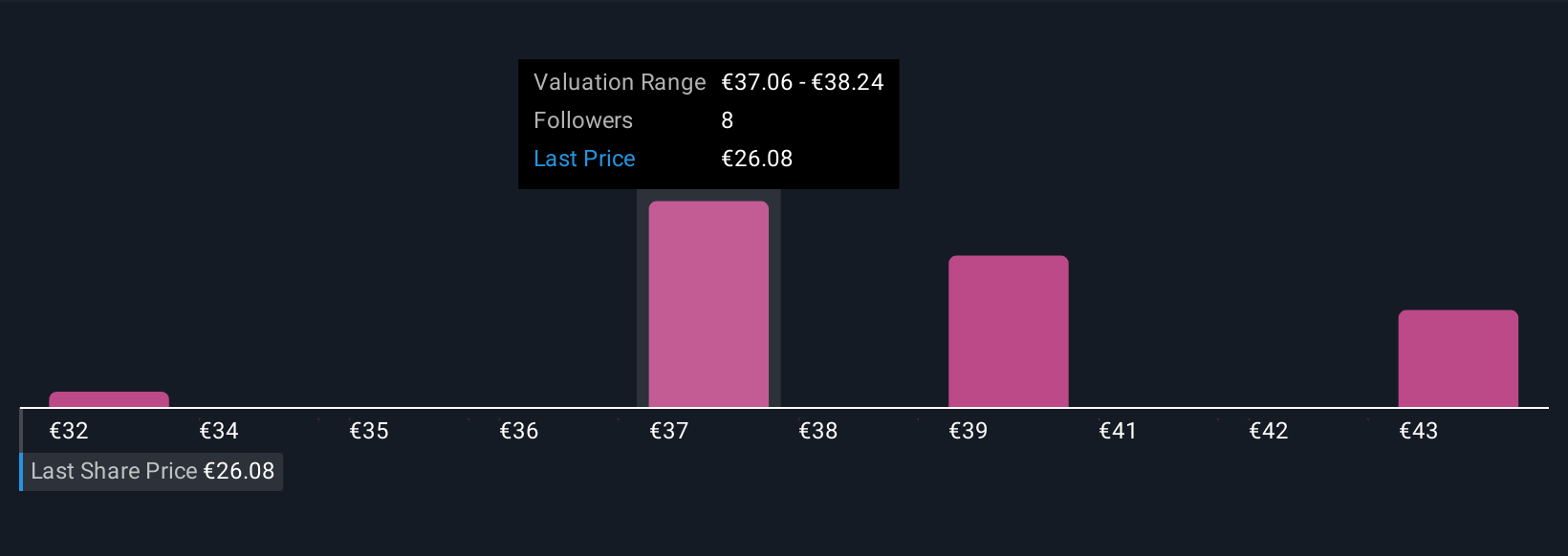The width and height of the screenshot is (1568, 556).
Task: Click the €38 axis tick label
Action: [818, 431]
